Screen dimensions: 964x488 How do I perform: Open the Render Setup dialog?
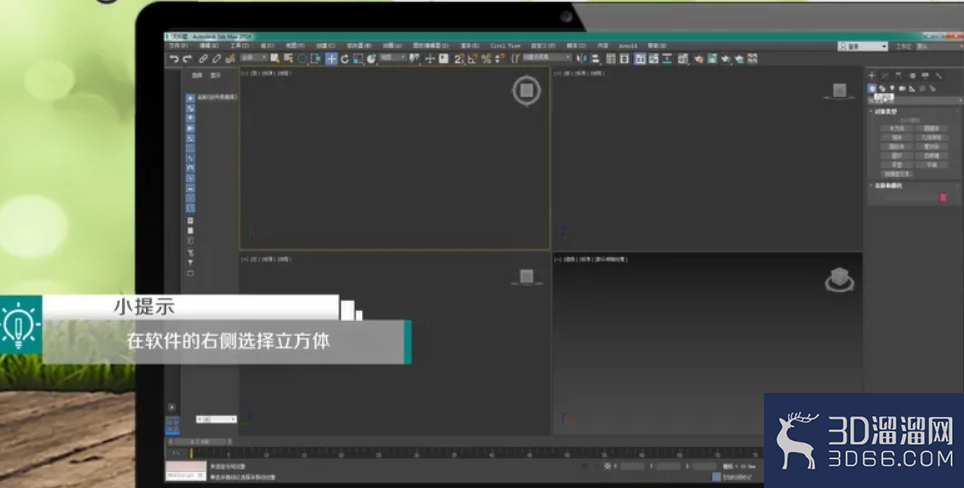[x=698, y=58]
